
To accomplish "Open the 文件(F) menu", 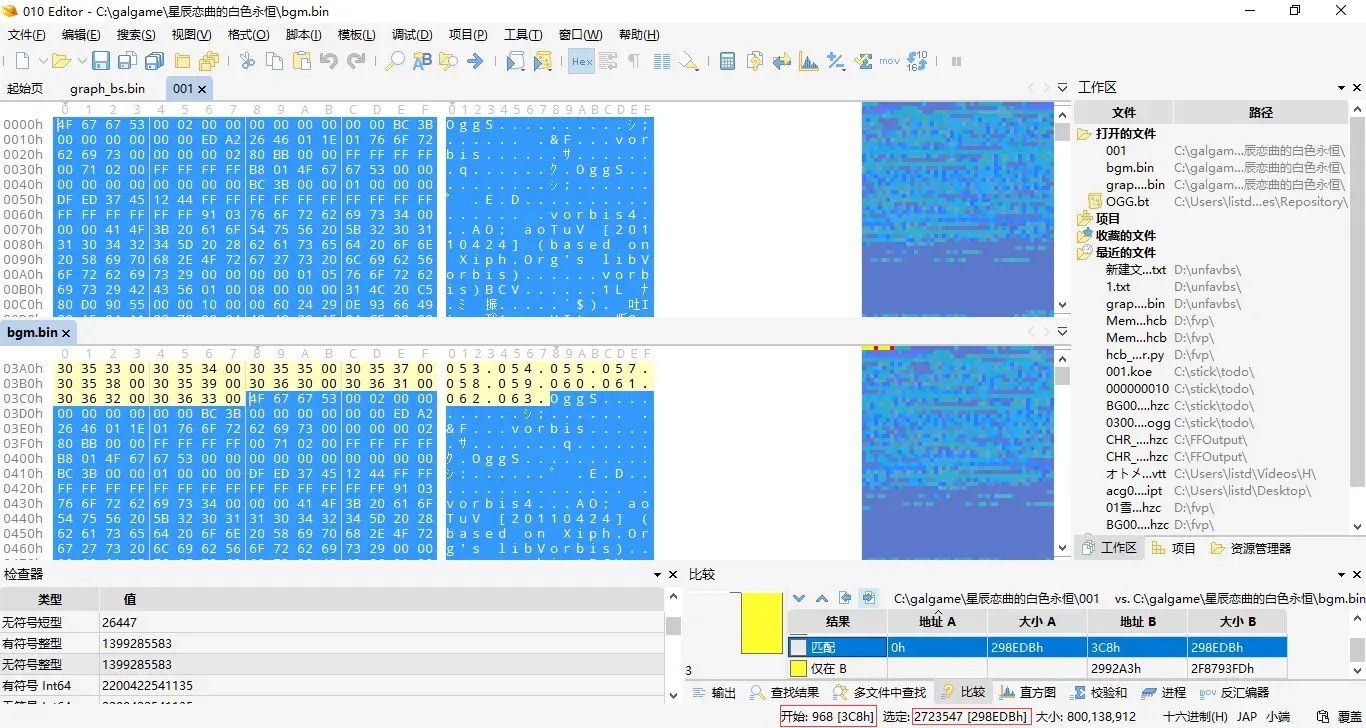I will (27, 35).
